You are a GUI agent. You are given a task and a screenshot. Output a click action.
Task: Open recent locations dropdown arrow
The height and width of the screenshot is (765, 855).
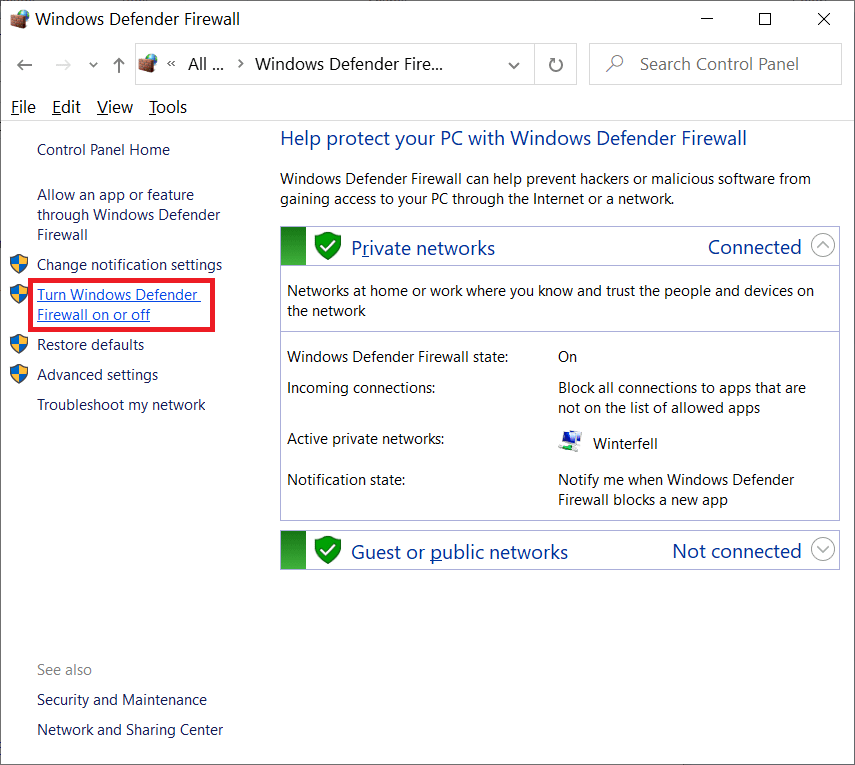[93, 65]
